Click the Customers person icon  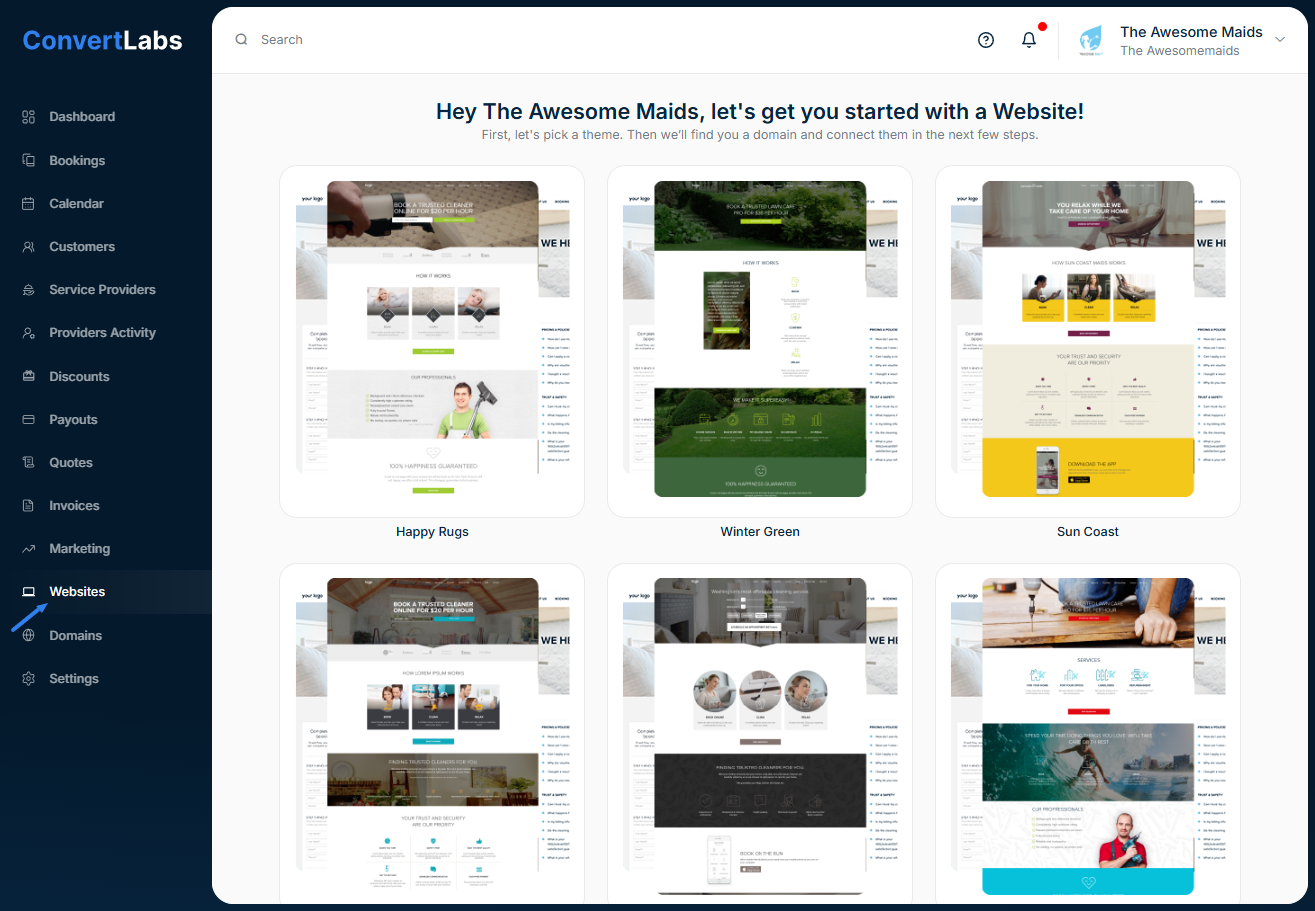click(x=29, y=247)
